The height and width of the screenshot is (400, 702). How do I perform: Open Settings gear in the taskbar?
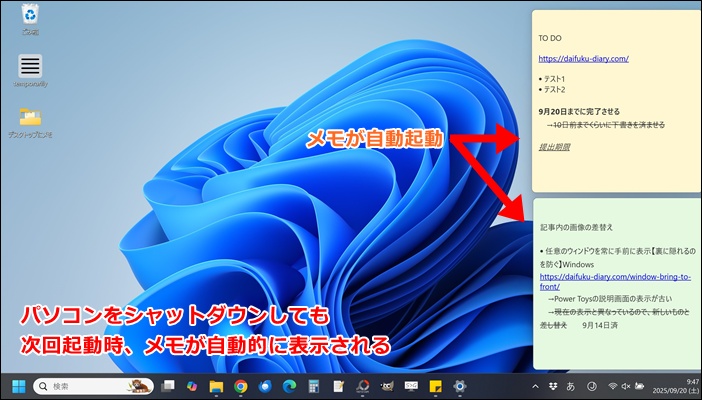(460, 386)
